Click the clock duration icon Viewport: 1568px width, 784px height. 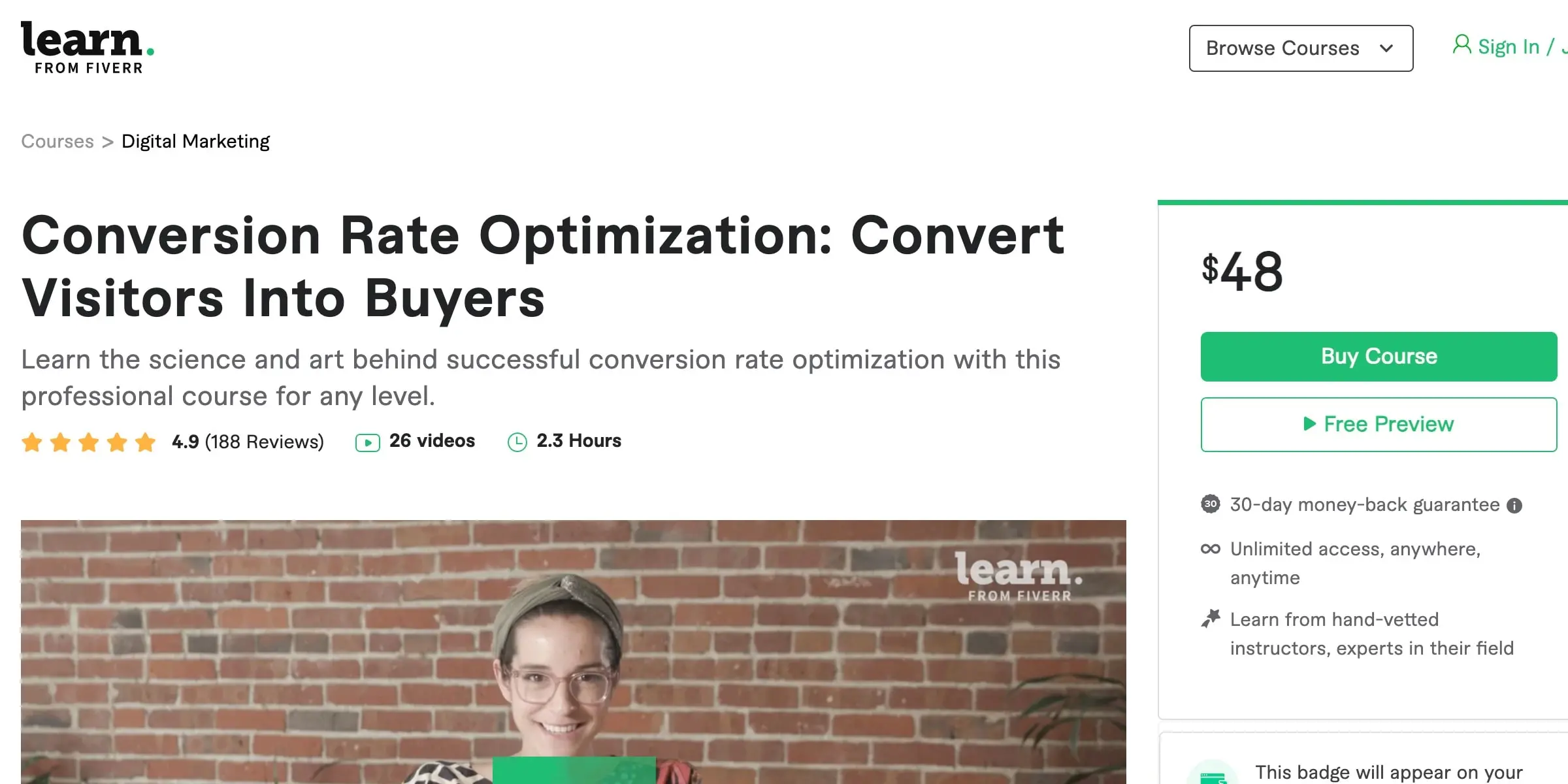click(517, 442)
